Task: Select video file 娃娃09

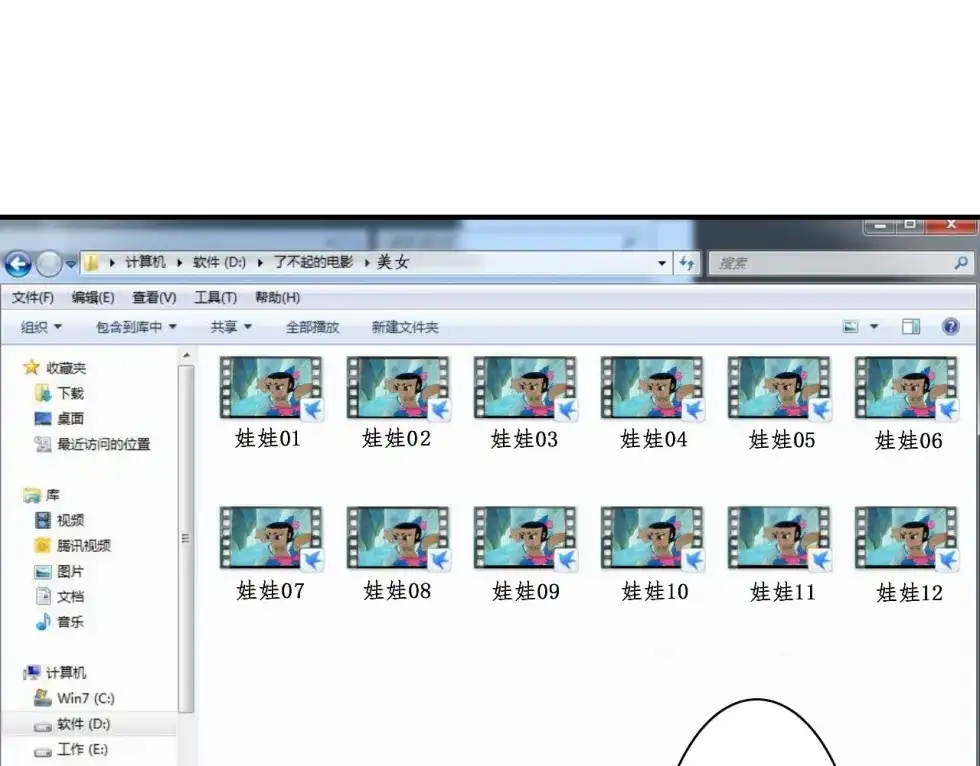Action: point(524,554)
